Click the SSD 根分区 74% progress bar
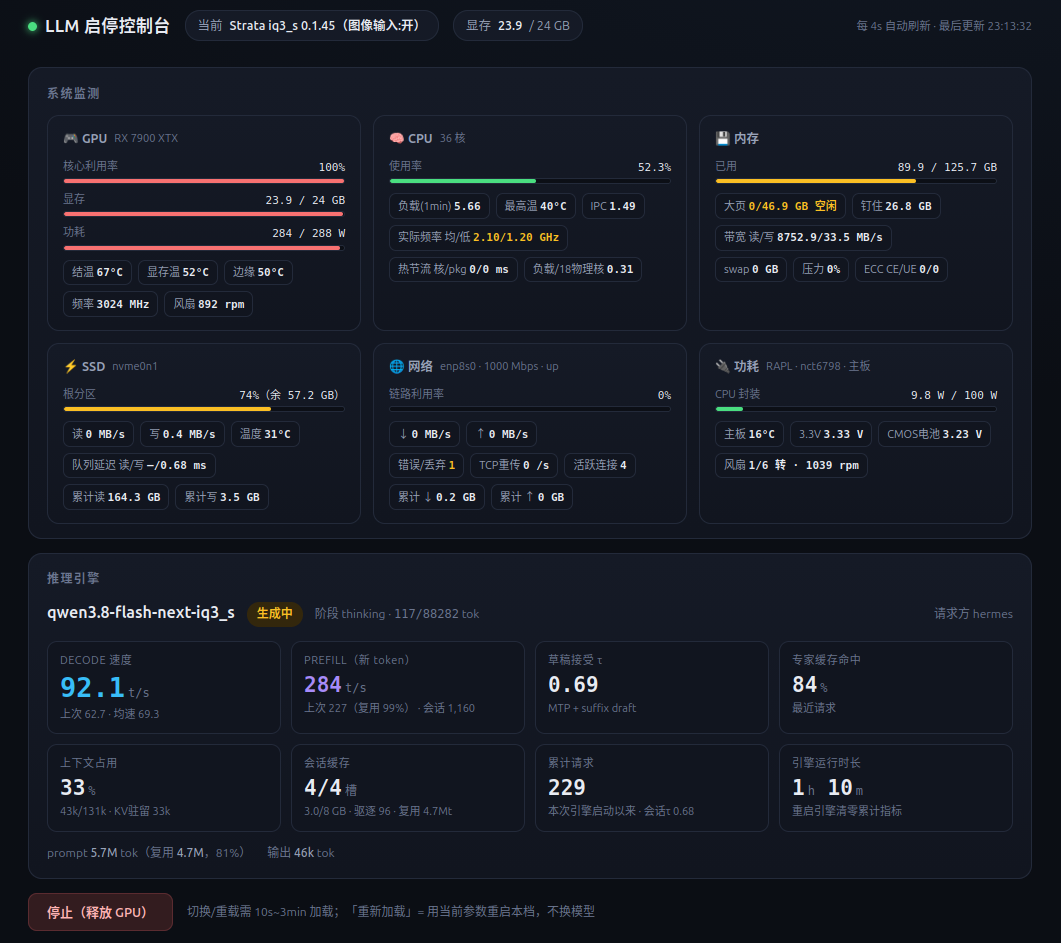Viewport: 1061px width, 943px height. [204, 409]
